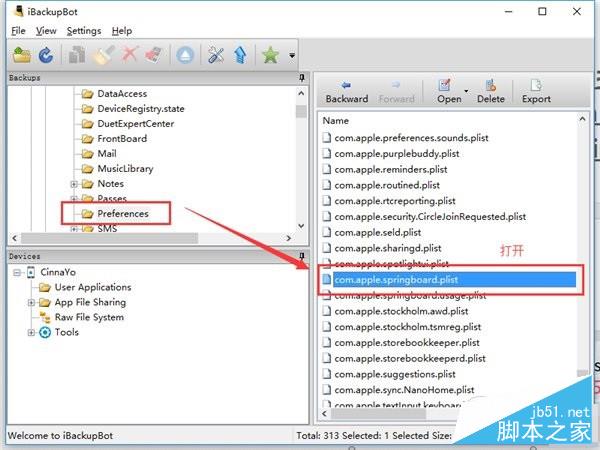Click the blue refresh toolbar icon

[x=46, y=55]
